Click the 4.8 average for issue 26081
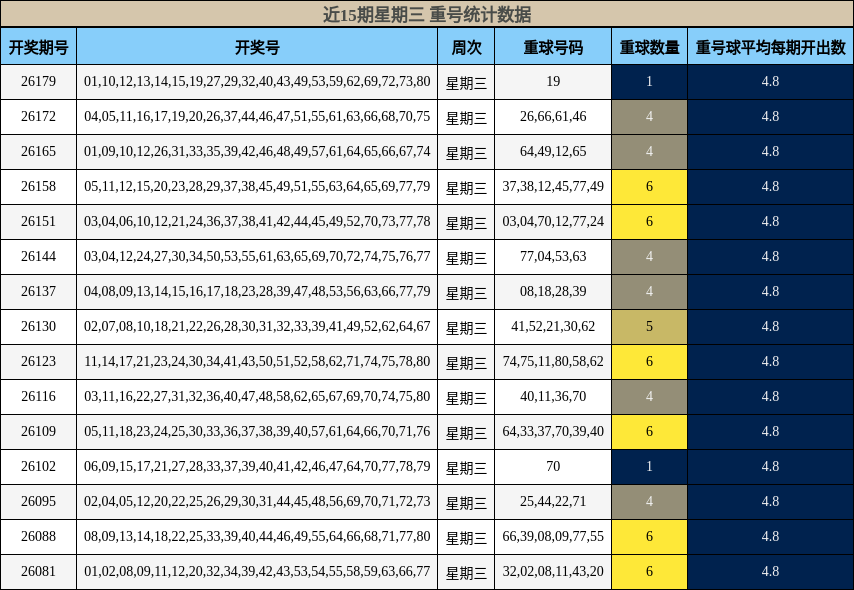The height and width of the screenshot is (590, 854). point(770,571)
